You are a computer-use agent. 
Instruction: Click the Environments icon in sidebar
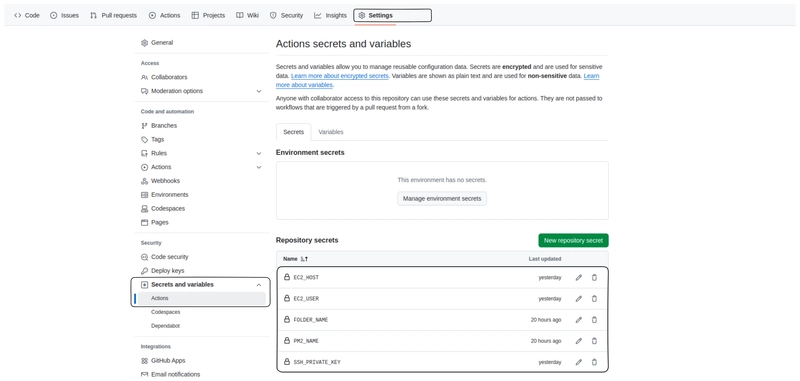144,195
